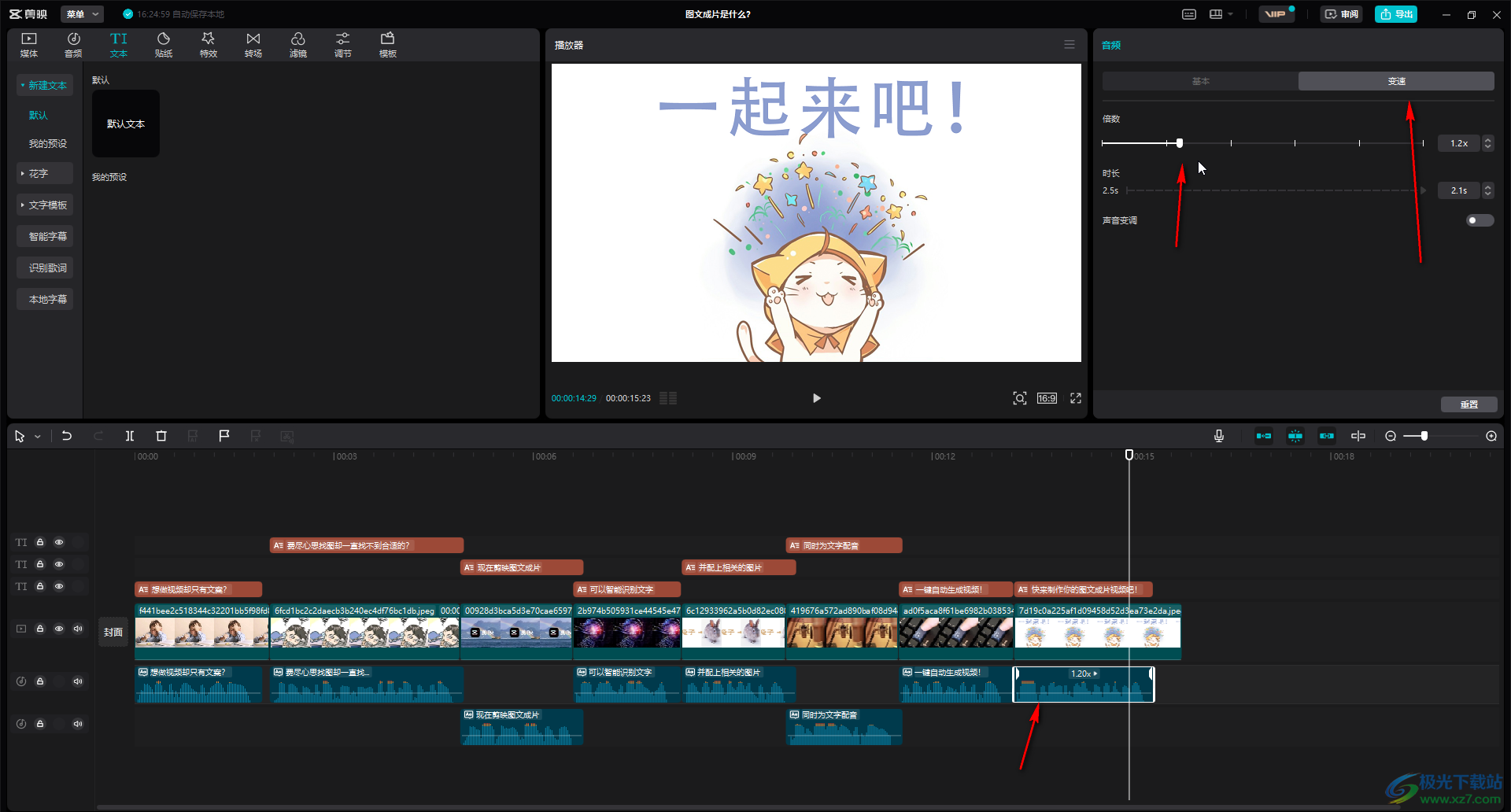Click the 审阅 review button
Screen dimensions: 1511x812
[1341, 14]
